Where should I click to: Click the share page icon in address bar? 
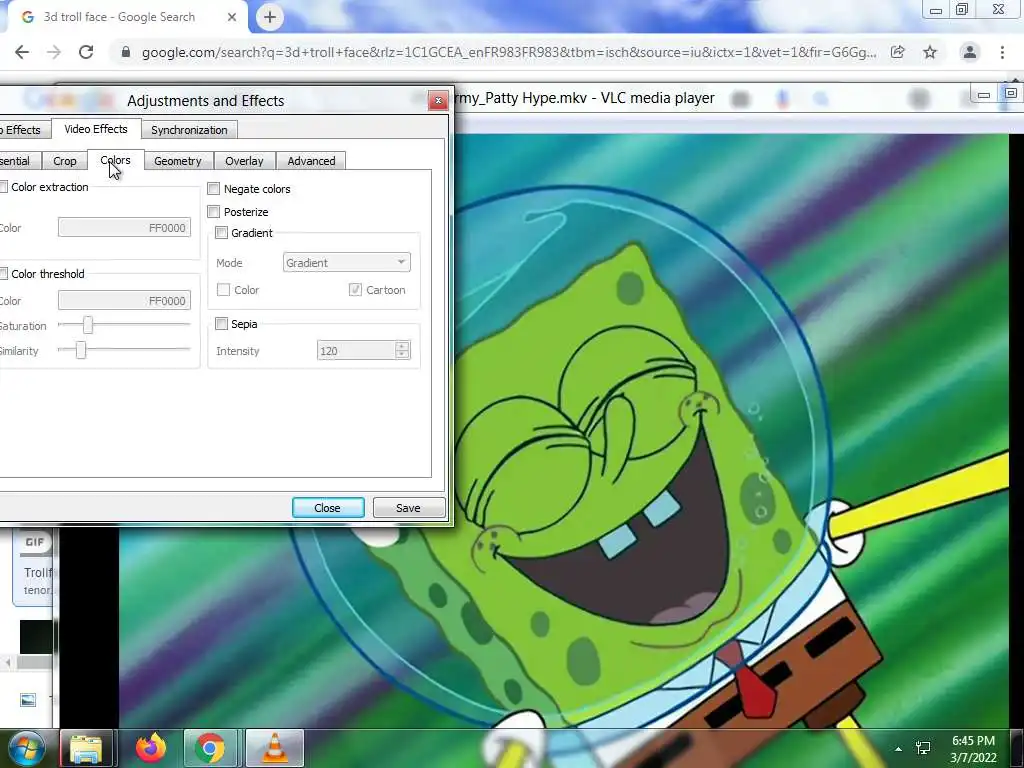click(x=898, y=52)
